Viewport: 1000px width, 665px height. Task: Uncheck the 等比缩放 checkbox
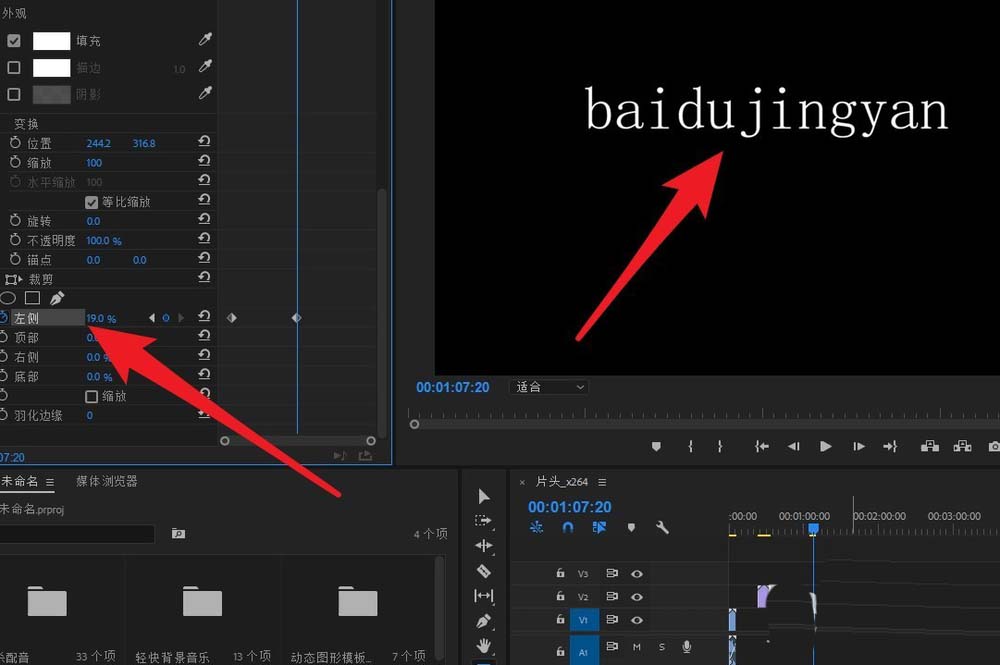tap(91, 202)
